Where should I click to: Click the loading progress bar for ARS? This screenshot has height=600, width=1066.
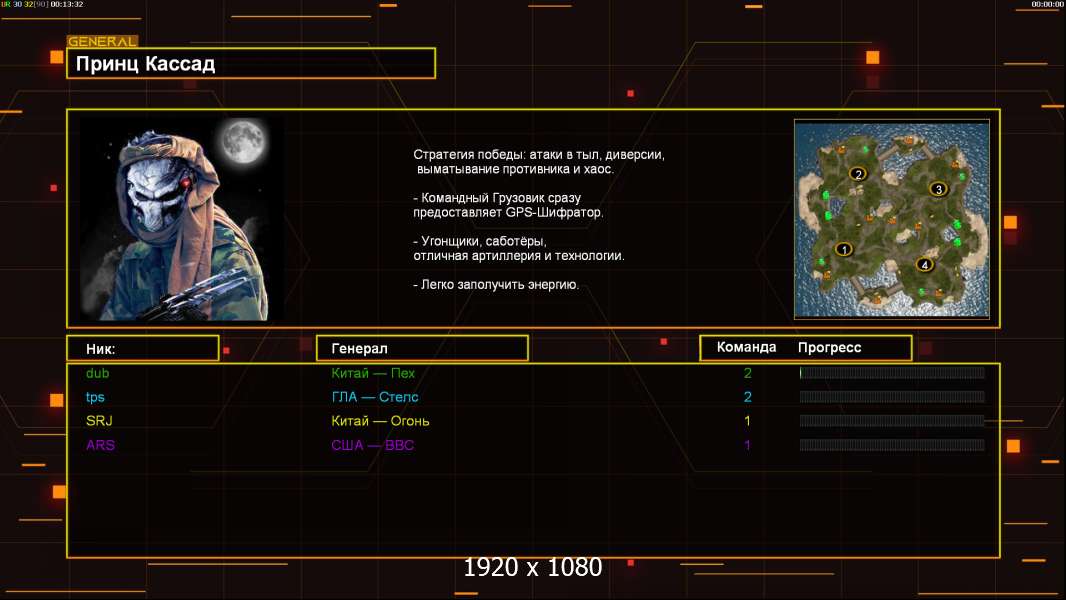[892, 445]
